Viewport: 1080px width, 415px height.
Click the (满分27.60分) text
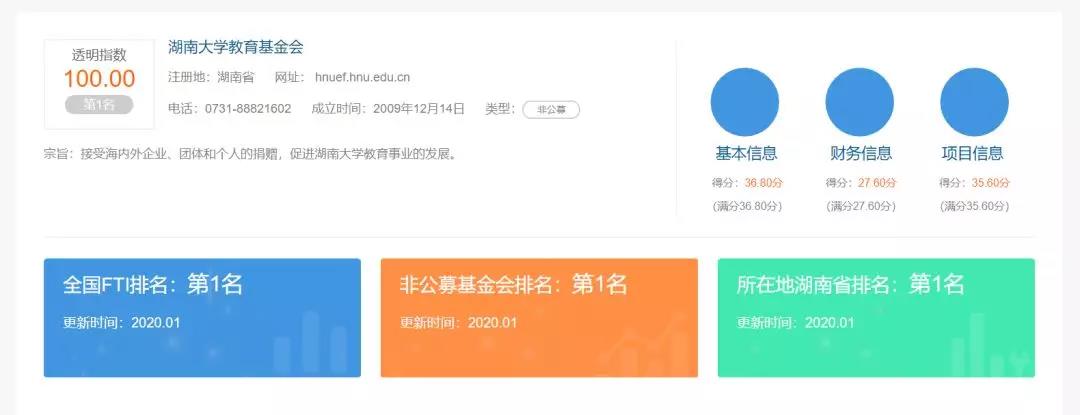(861, 206)
